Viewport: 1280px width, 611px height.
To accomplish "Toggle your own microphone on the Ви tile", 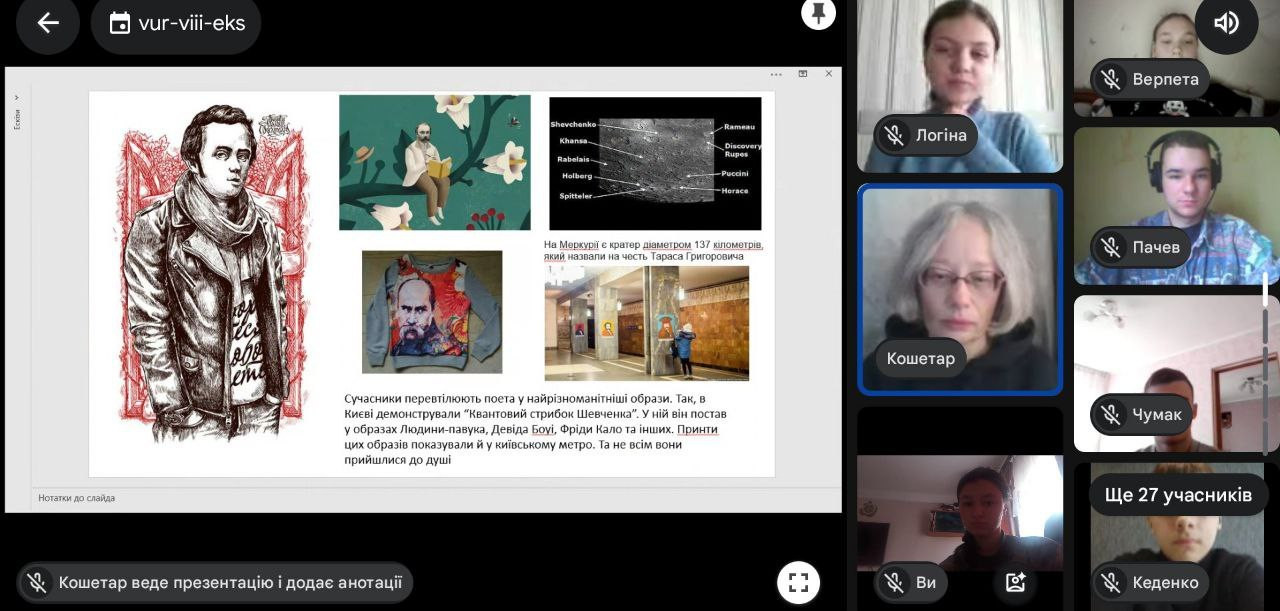I will [x=893, y=582].
